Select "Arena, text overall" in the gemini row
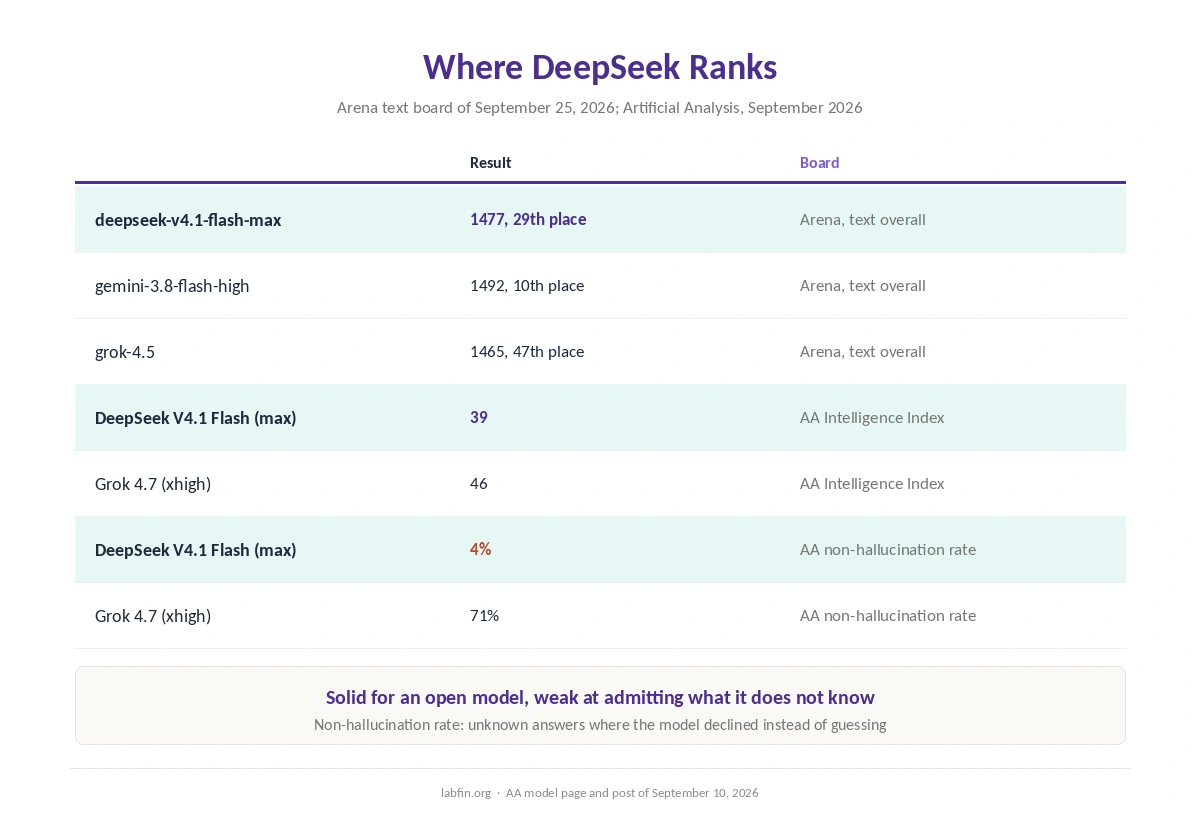 (863, 285)
